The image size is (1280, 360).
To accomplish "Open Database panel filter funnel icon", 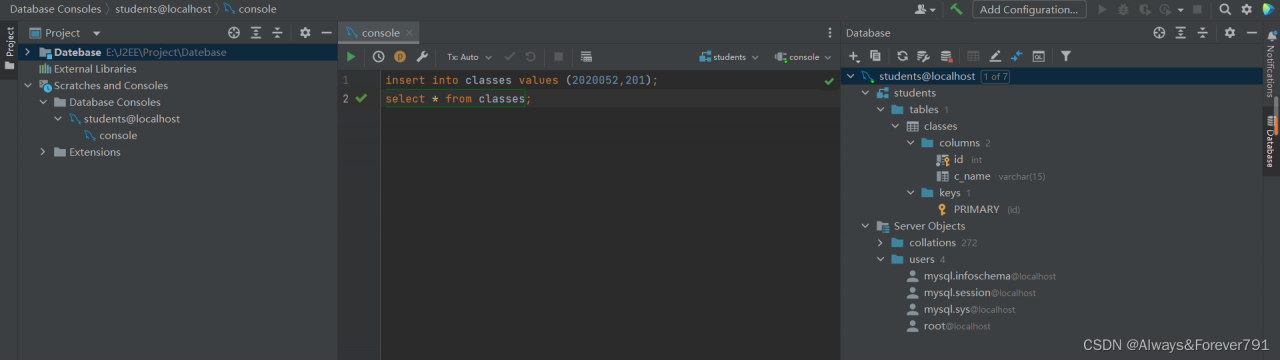I will pyautogui.click(x=1066, y=57).
